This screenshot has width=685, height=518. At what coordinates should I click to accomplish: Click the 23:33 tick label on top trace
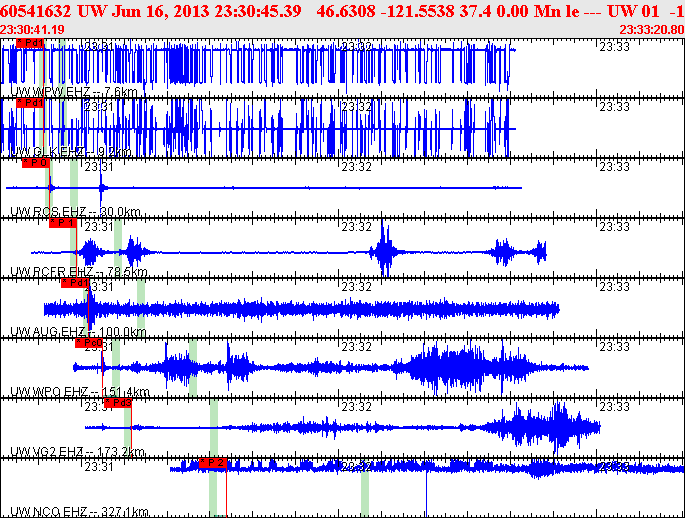click(x=613, y=47)
